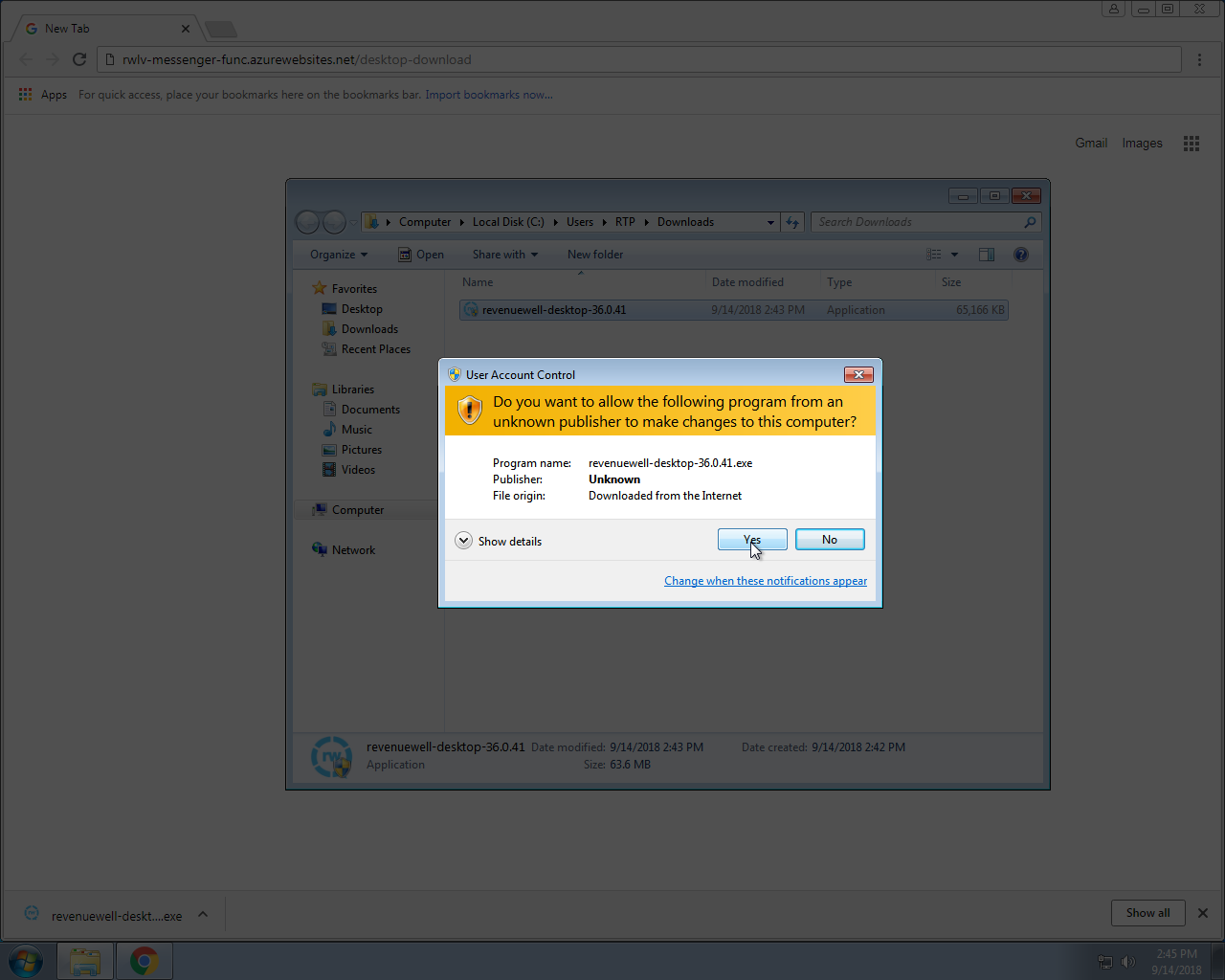This screenshot has height=980, width=1225.
Task: Click Users in the Explorer breadcrumb
Action: [580, 222]
